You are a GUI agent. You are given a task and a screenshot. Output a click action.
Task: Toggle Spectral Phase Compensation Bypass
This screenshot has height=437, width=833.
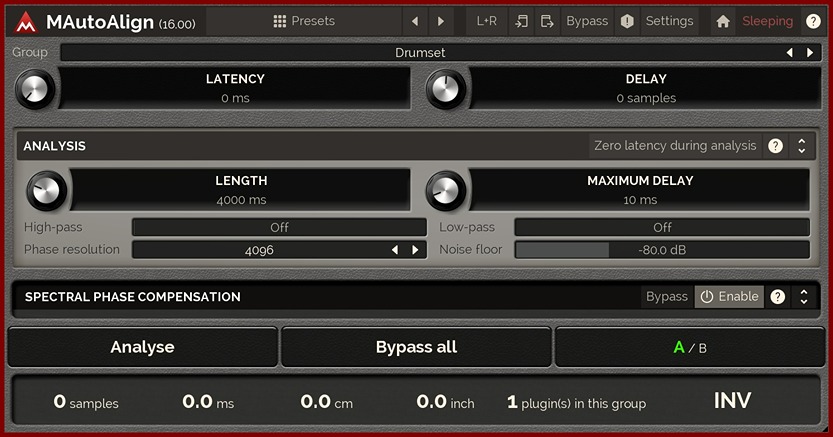pyautogui.click(x=667, y=296)
